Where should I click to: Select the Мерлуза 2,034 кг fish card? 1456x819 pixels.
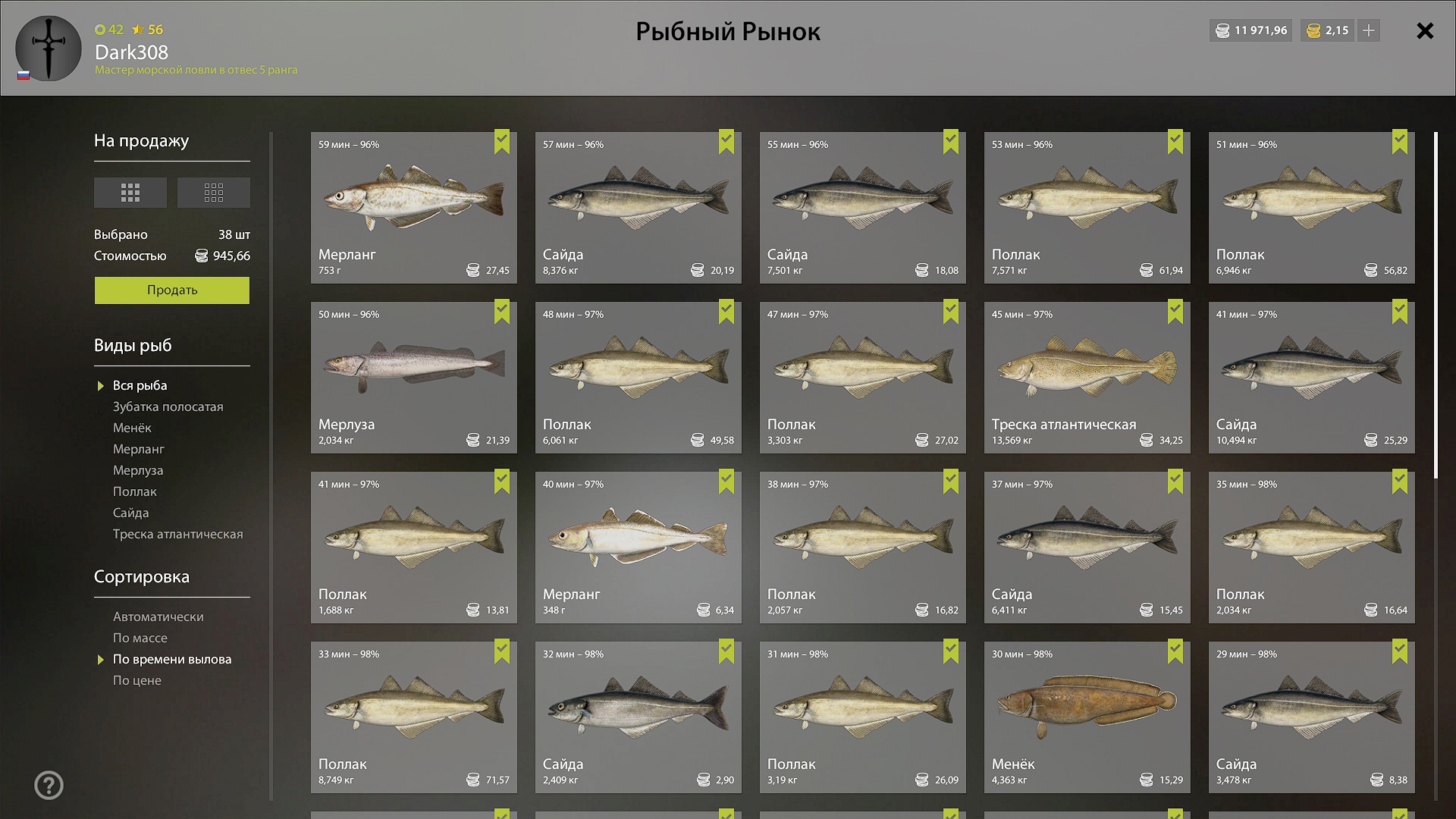coord(414,378)
